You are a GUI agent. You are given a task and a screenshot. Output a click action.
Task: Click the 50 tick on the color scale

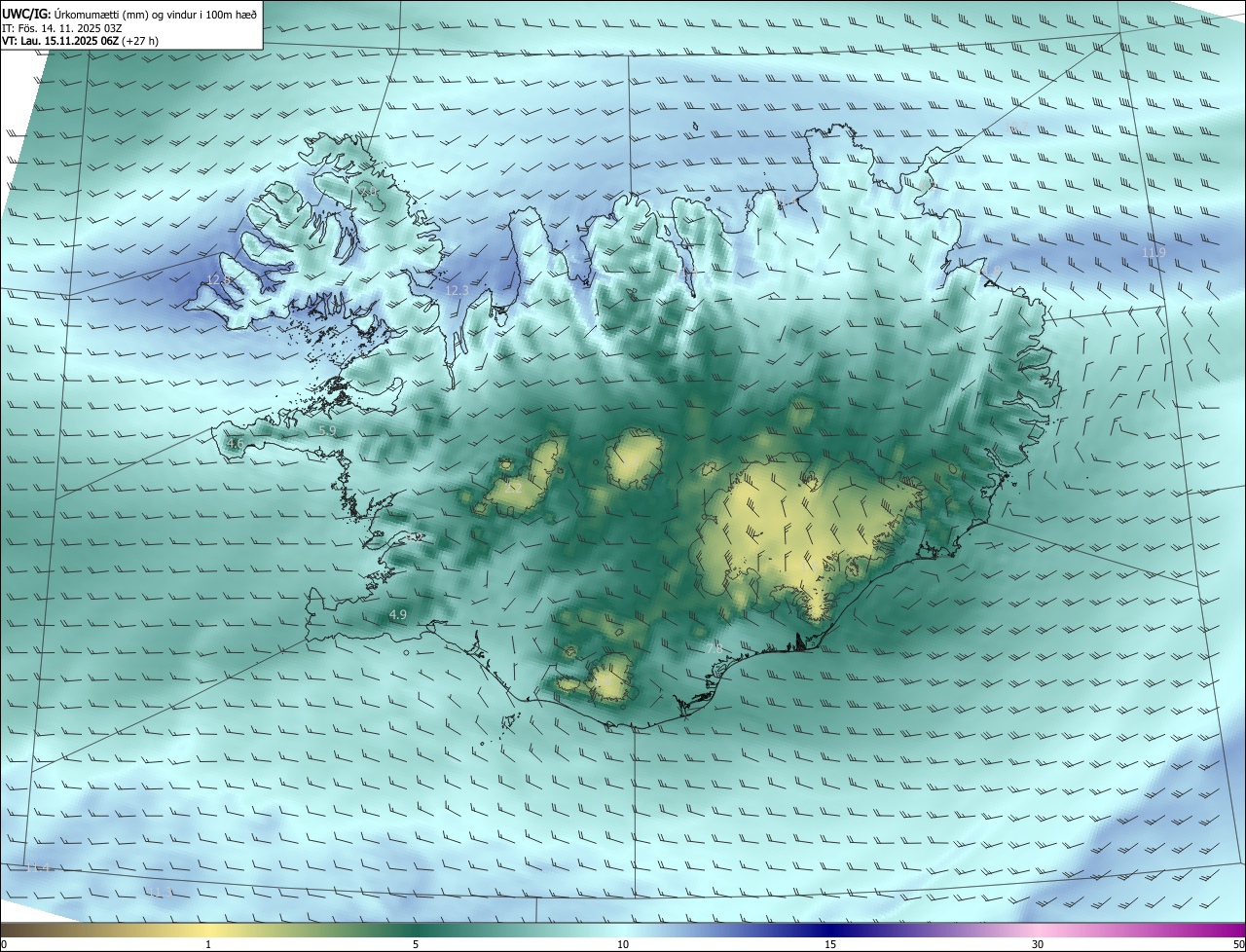click(x=1239, y=945)
